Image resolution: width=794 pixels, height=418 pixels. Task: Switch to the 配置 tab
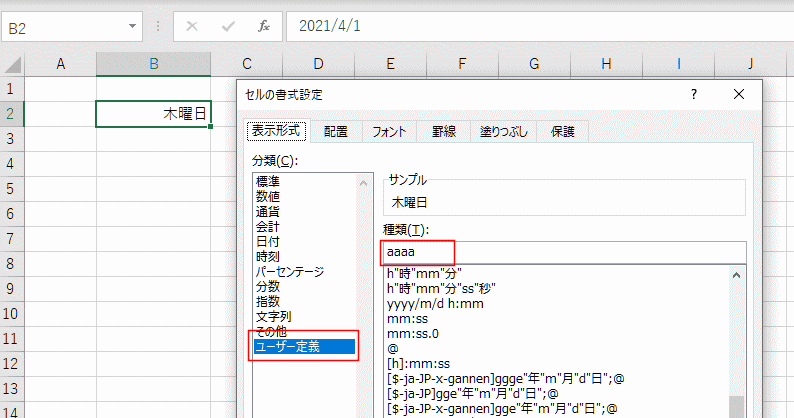[x=335, y=132]
